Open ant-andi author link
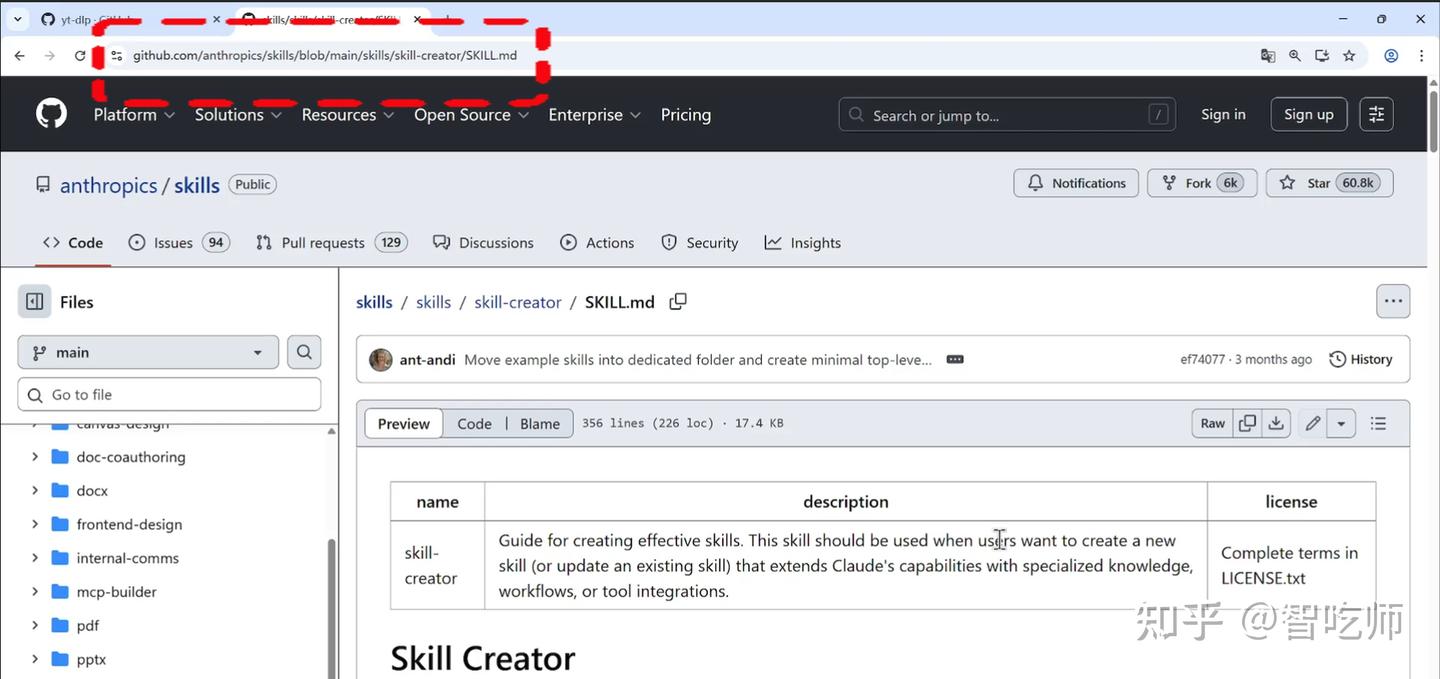Screen dimensions: 1440x679 [427, 360]
